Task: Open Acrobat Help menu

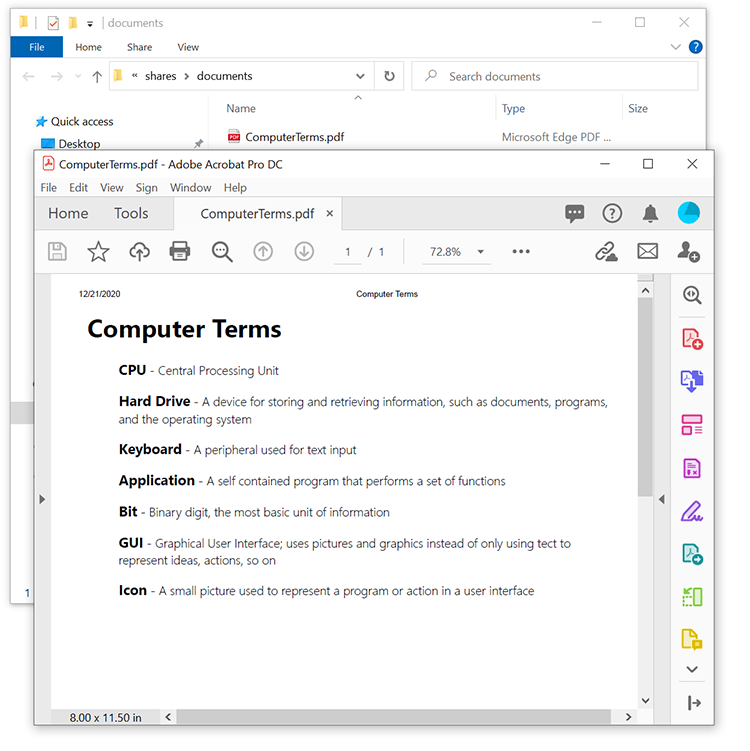Action: 235,188
